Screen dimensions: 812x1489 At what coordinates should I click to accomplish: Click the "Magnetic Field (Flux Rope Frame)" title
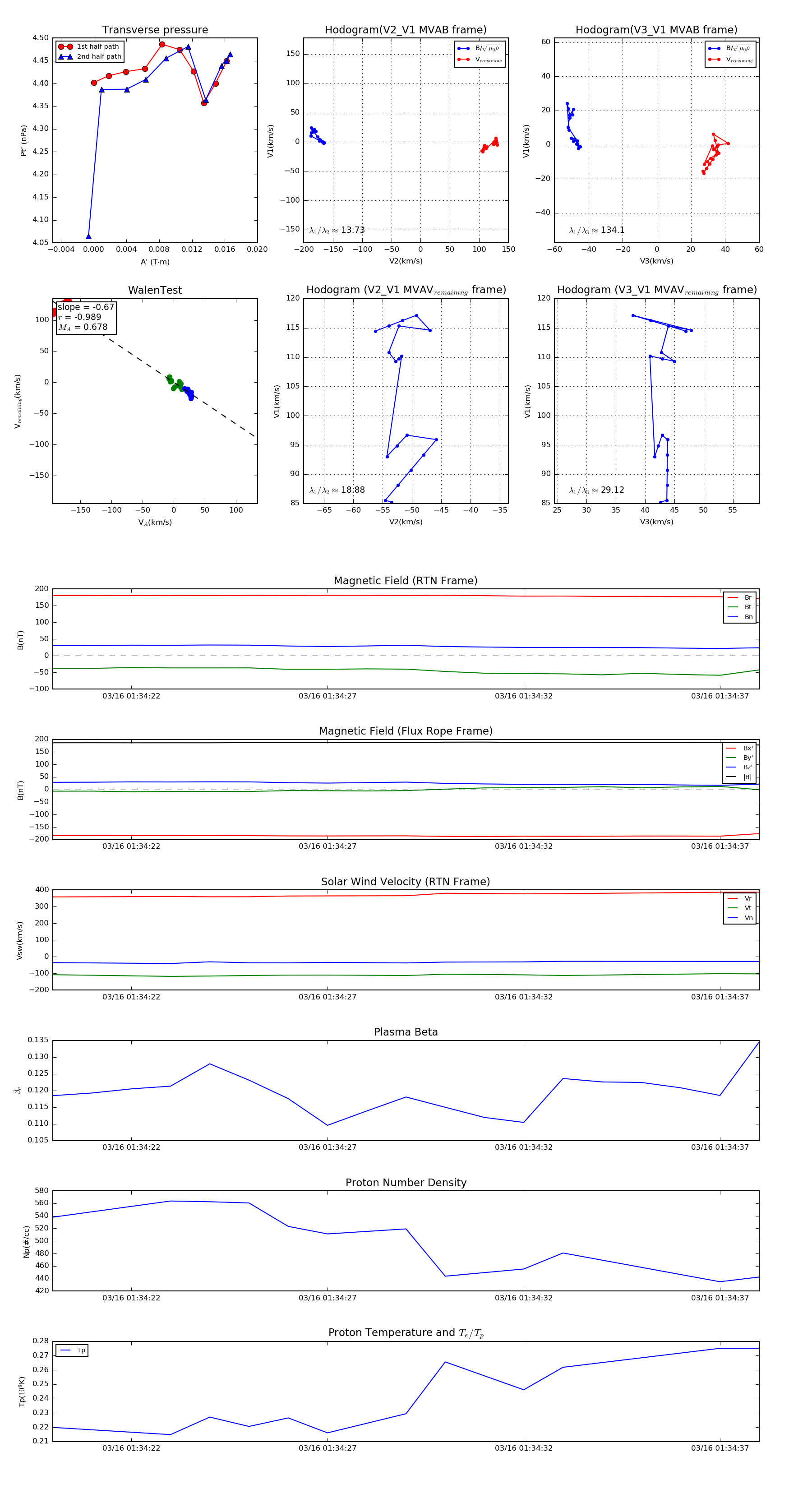406,731
